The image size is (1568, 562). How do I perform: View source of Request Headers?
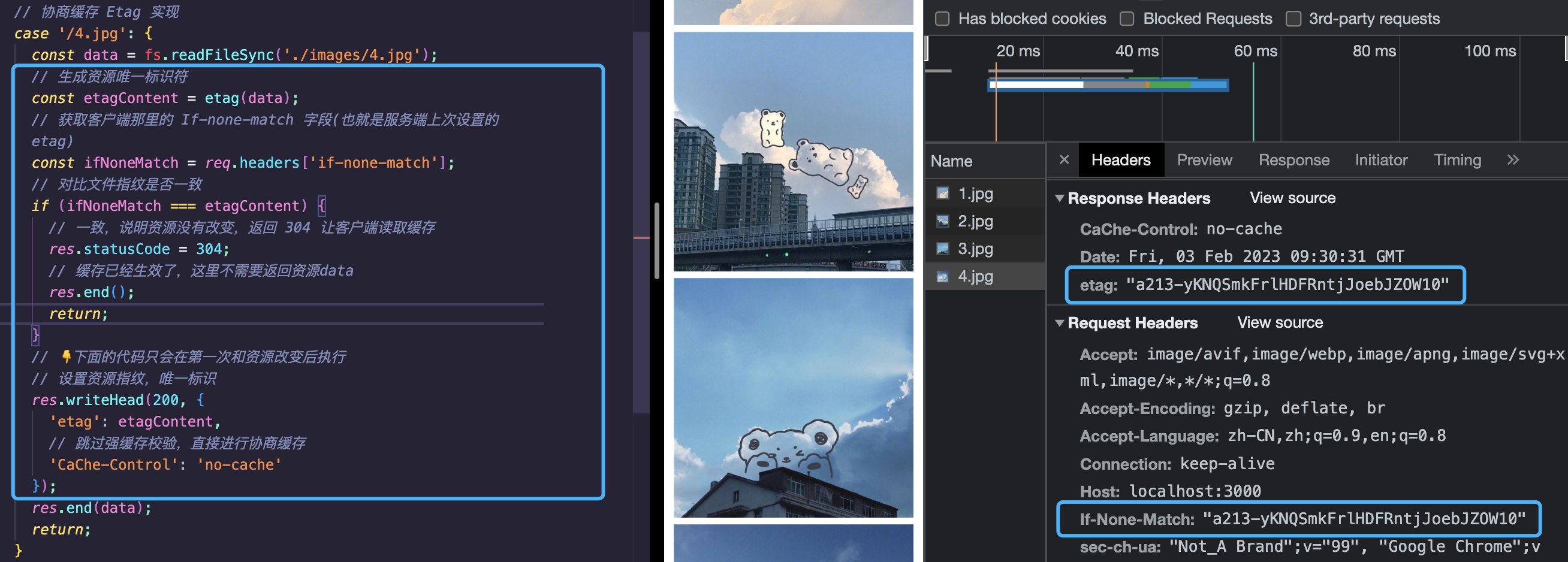[1280, 322]
